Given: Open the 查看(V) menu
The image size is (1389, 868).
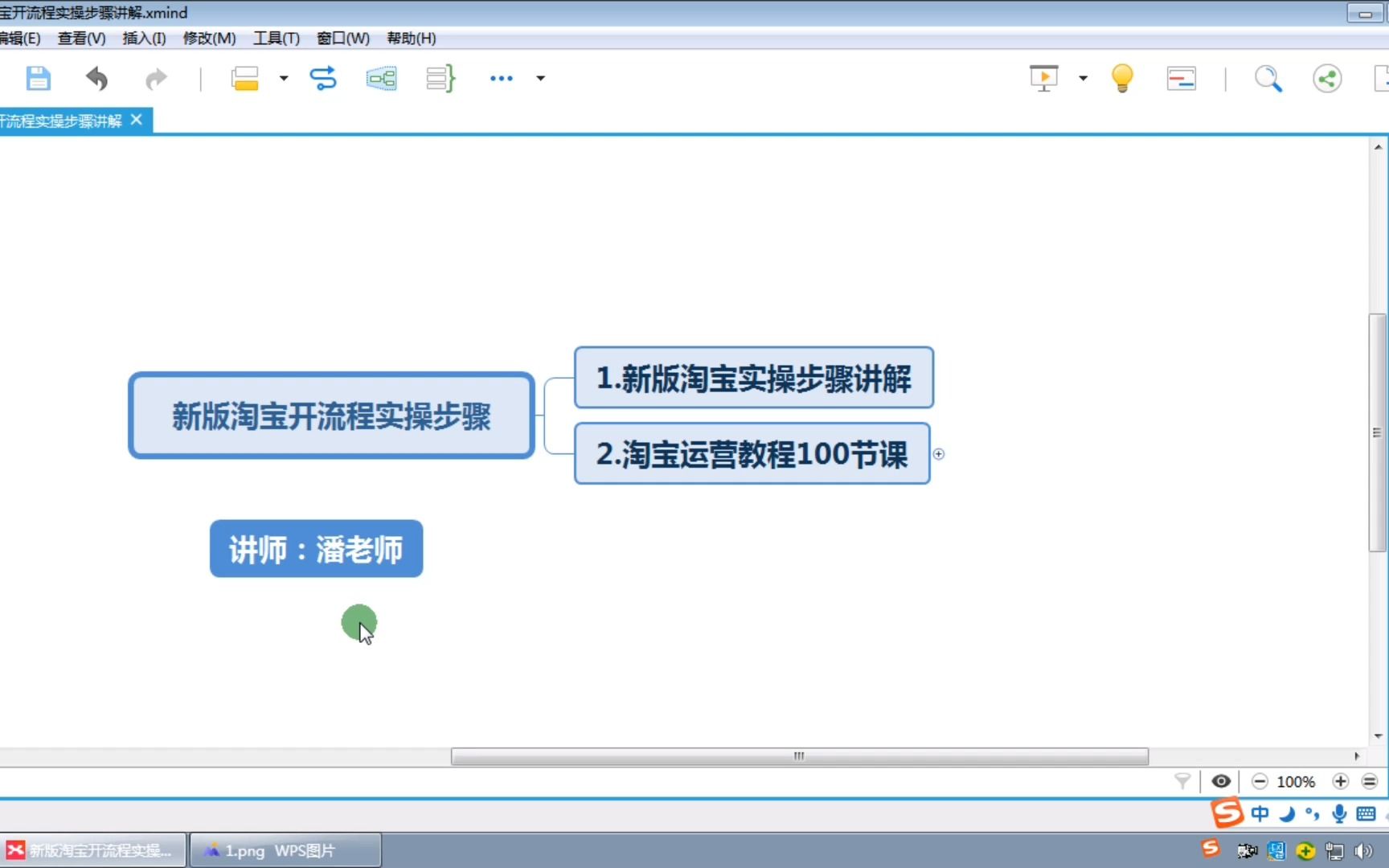Looking at the screenshot, I should (x=81, y=38).
